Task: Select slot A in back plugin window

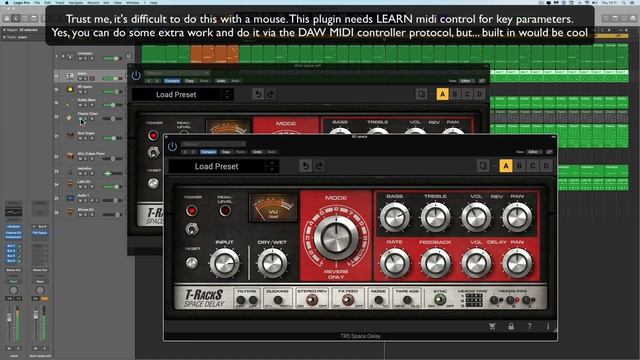Action: tap(442, 94)
